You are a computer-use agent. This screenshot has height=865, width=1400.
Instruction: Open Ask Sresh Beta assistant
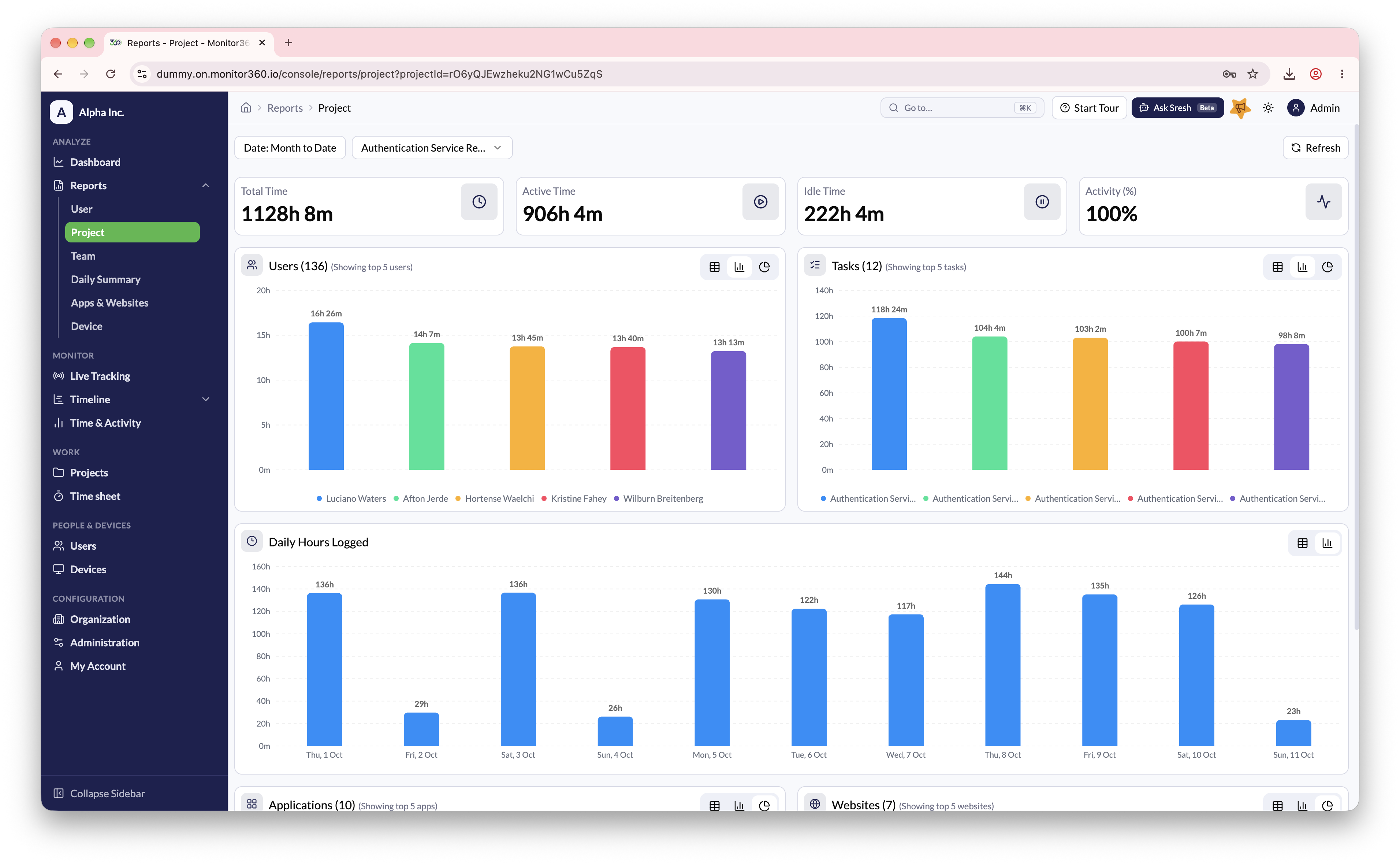tap(1177, 108)
